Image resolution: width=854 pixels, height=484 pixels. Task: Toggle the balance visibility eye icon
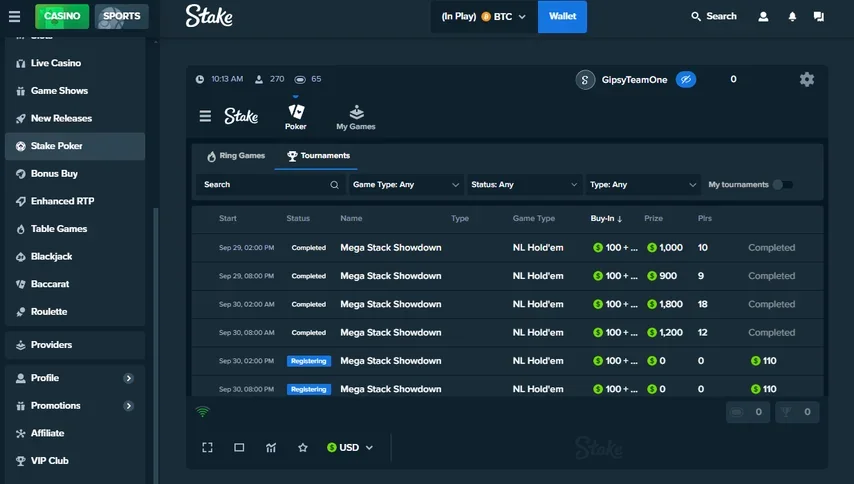686,79
